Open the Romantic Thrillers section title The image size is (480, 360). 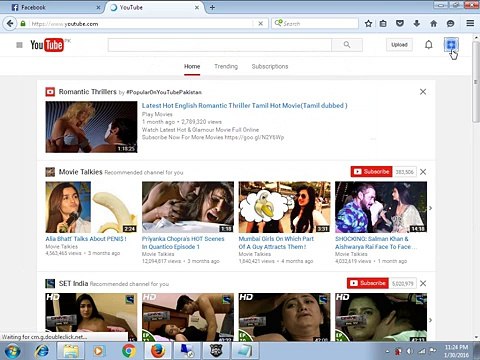click(88, 92)
